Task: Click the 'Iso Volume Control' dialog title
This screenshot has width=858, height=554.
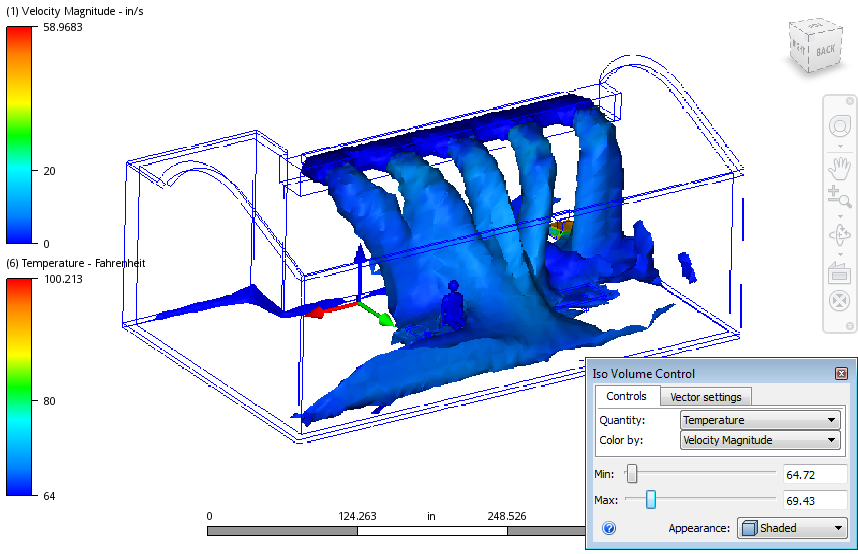Action: click(644, 373)
